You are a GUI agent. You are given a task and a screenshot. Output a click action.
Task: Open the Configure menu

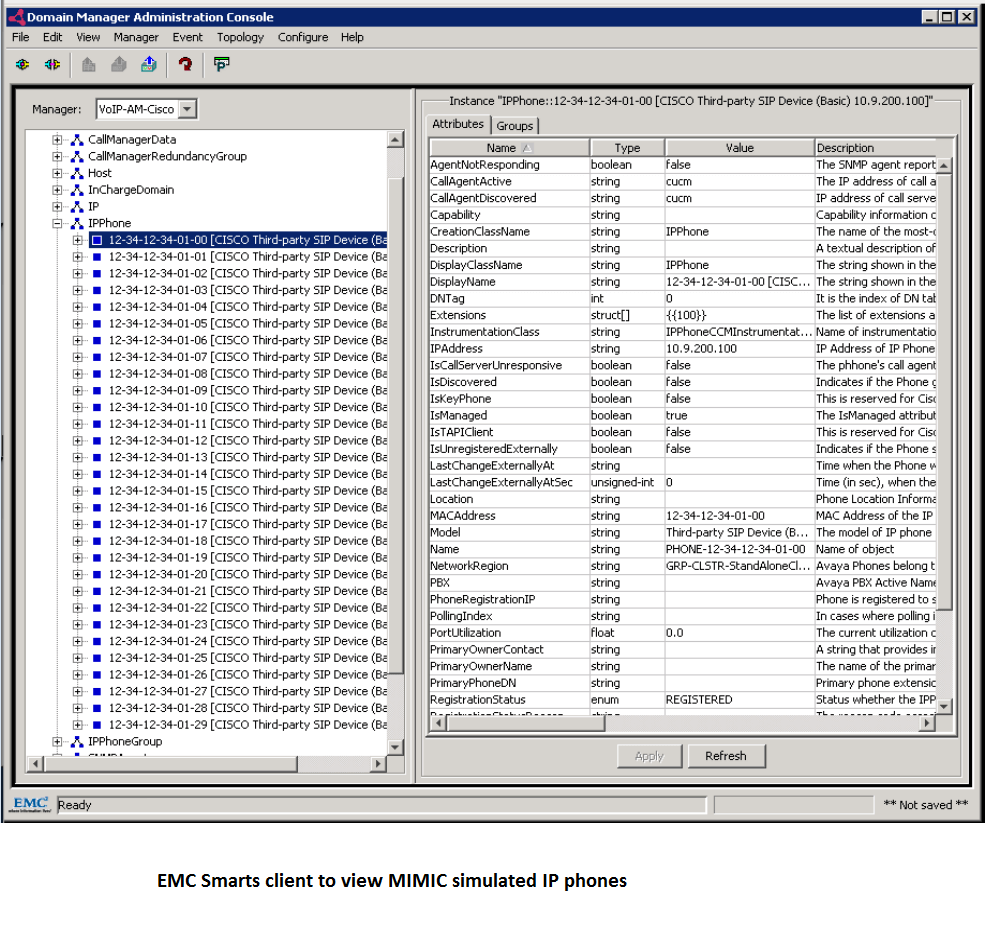[303, 37]
